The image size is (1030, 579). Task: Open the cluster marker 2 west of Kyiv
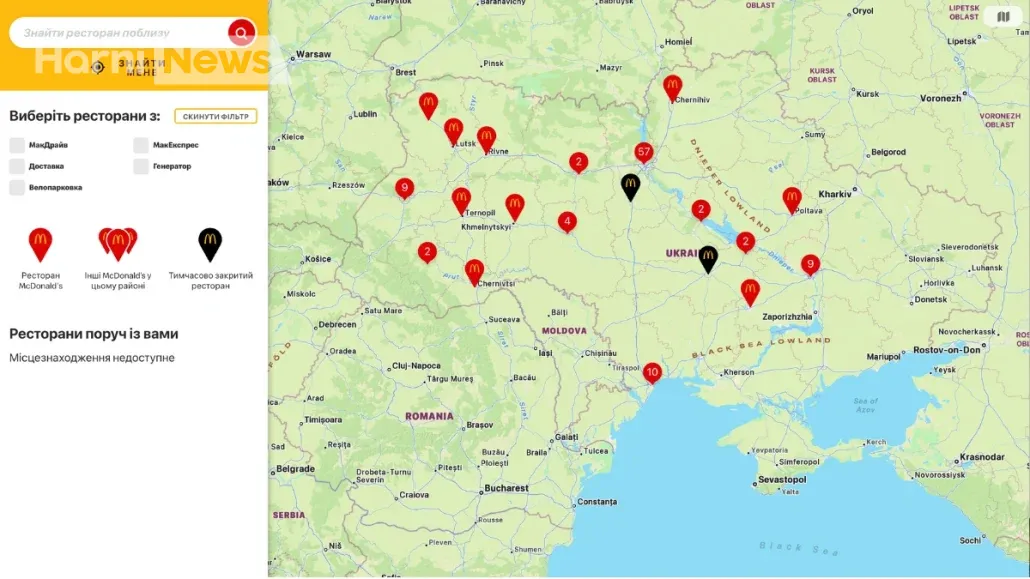click(x=578, y=162)
